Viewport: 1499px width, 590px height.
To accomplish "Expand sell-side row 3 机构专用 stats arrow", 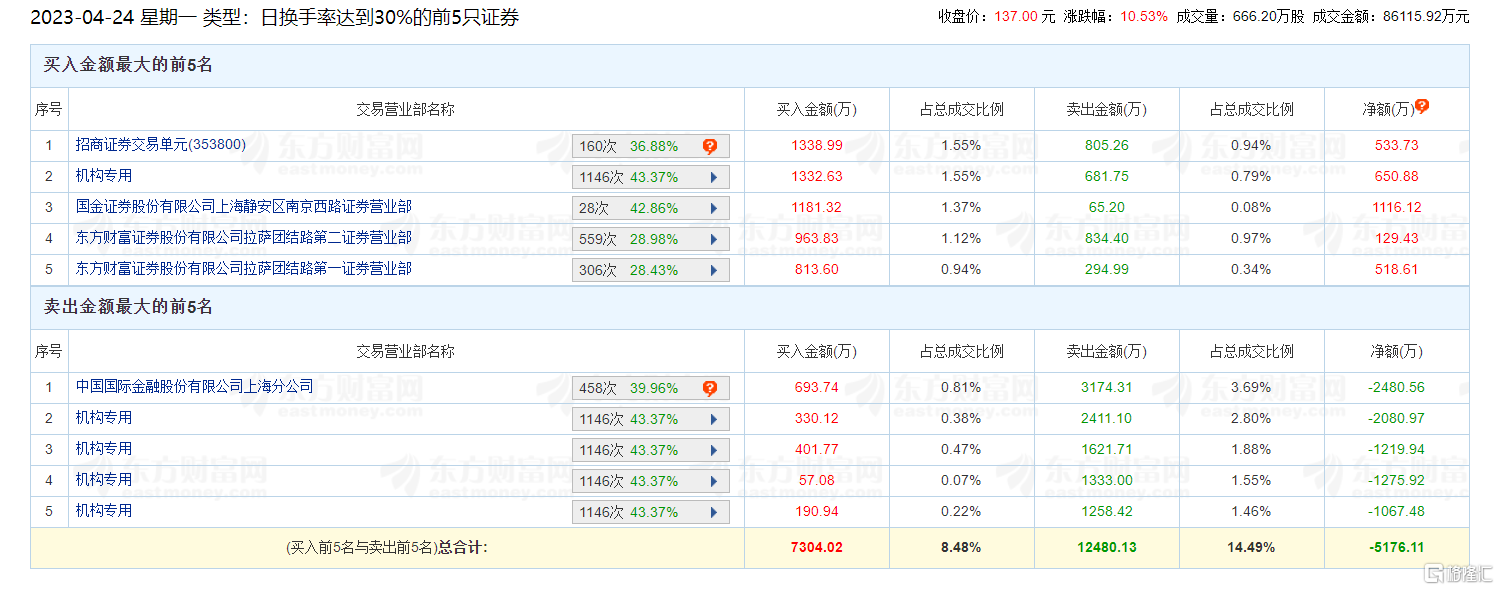I will [714, 450].
